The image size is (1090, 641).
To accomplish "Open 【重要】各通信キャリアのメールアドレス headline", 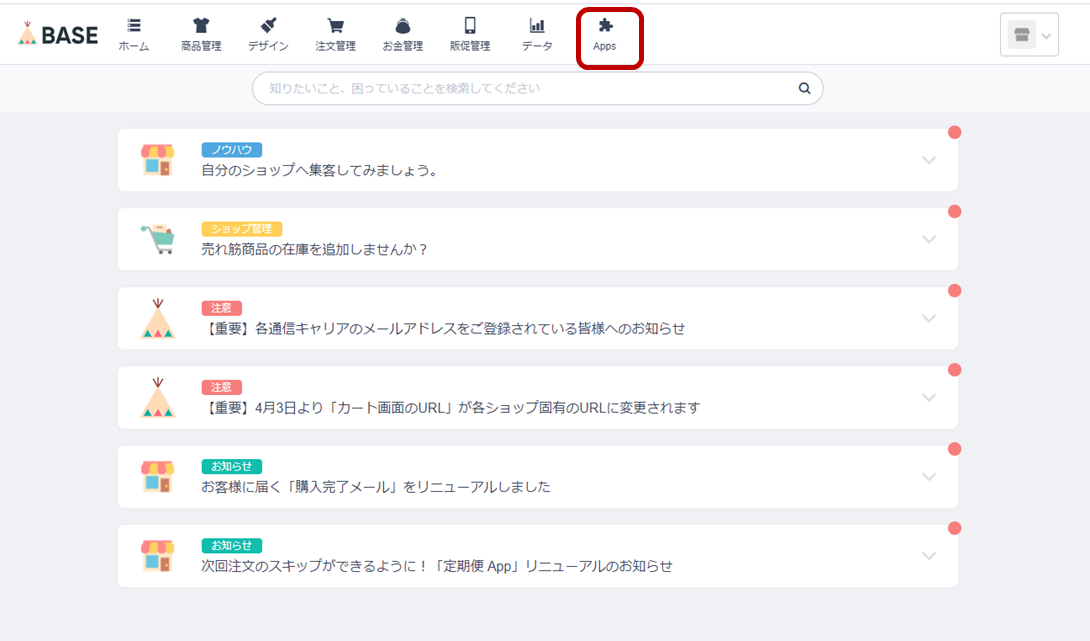I will coord(444,329).
